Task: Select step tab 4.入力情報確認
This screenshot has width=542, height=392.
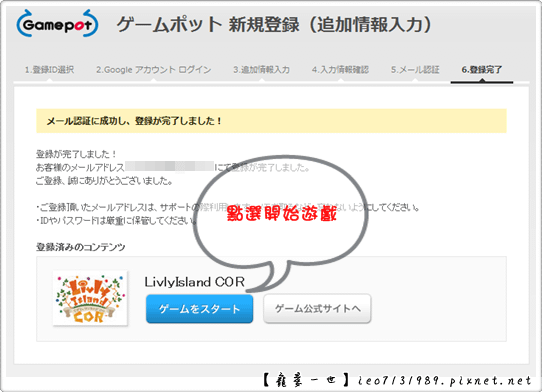Action: pos(340,70)
